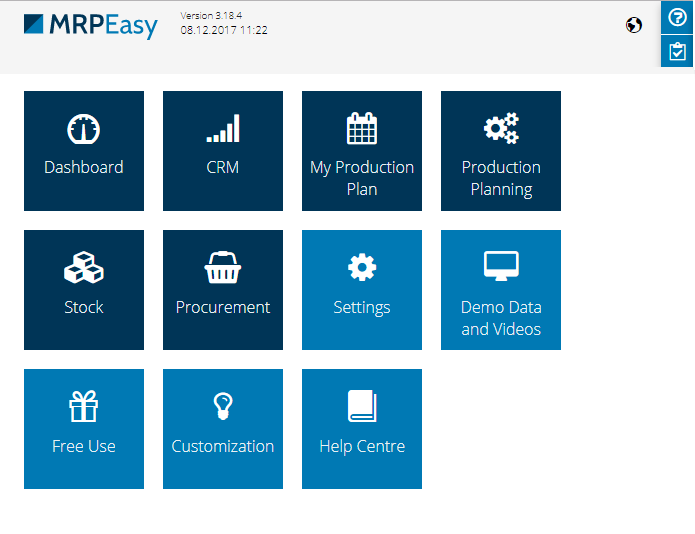Open the Procurement tile
695x534 pixels.
pos(223,290)
